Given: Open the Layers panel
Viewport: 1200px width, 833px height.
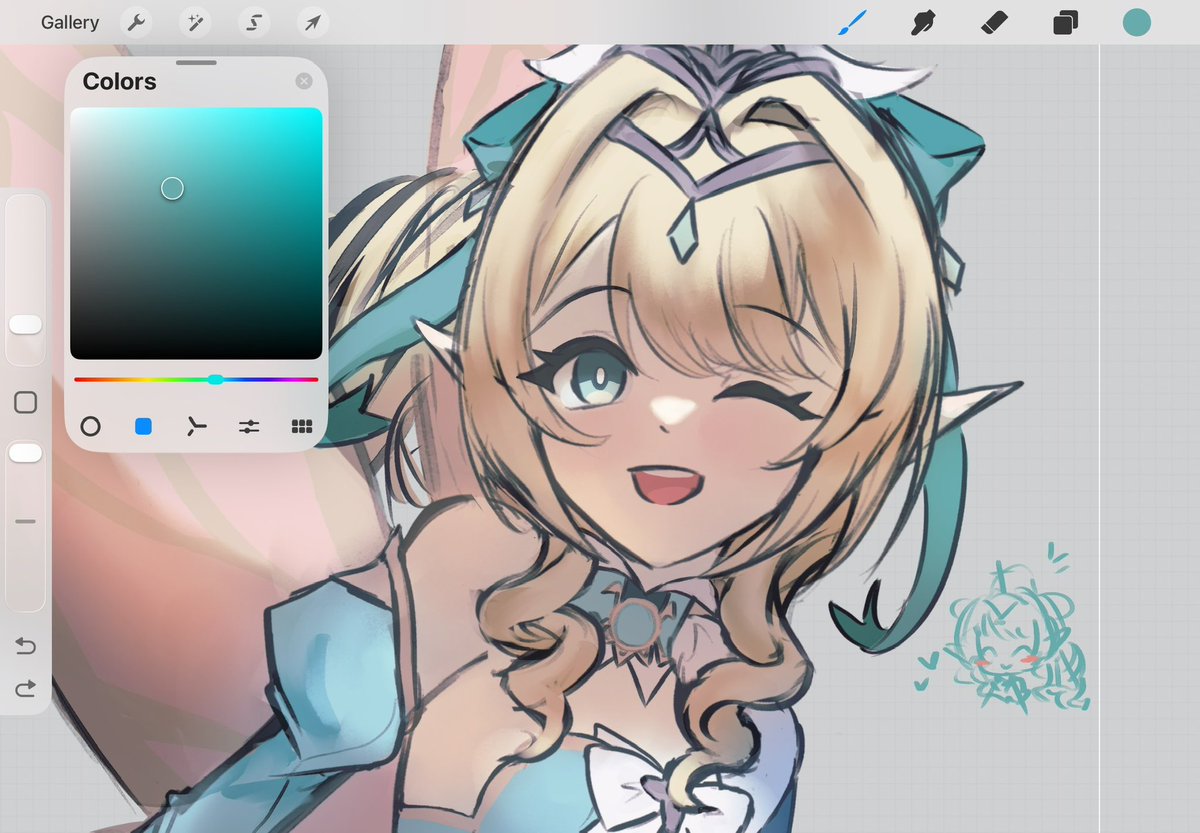Looking at the screenshot, I should coord(1065,22).
